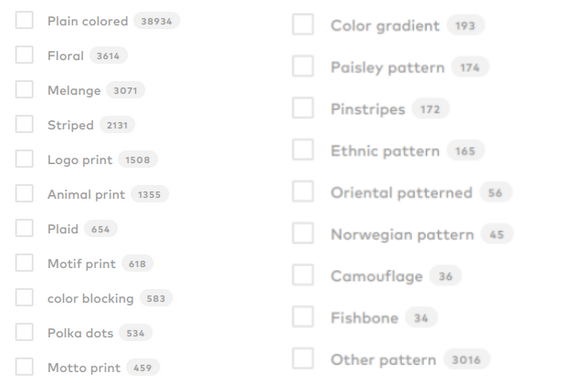Tick the Motto print checkbox
The width and height of the screenshot is (565, 383).
point(24,367)
